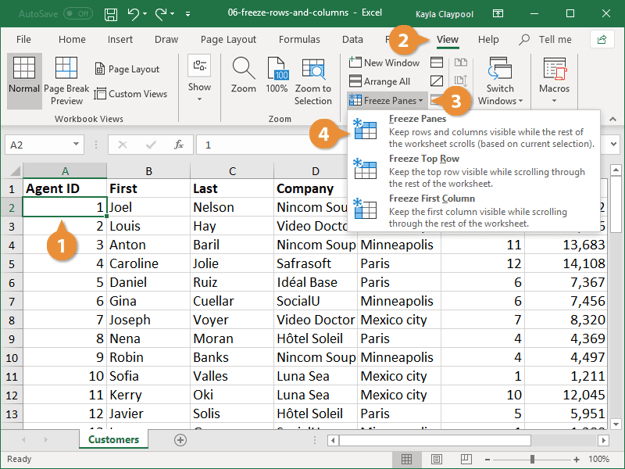The width and height of the screenshot is (625, 469).
Task: Choose Freeze Top Row option
Action: (423, 158)
